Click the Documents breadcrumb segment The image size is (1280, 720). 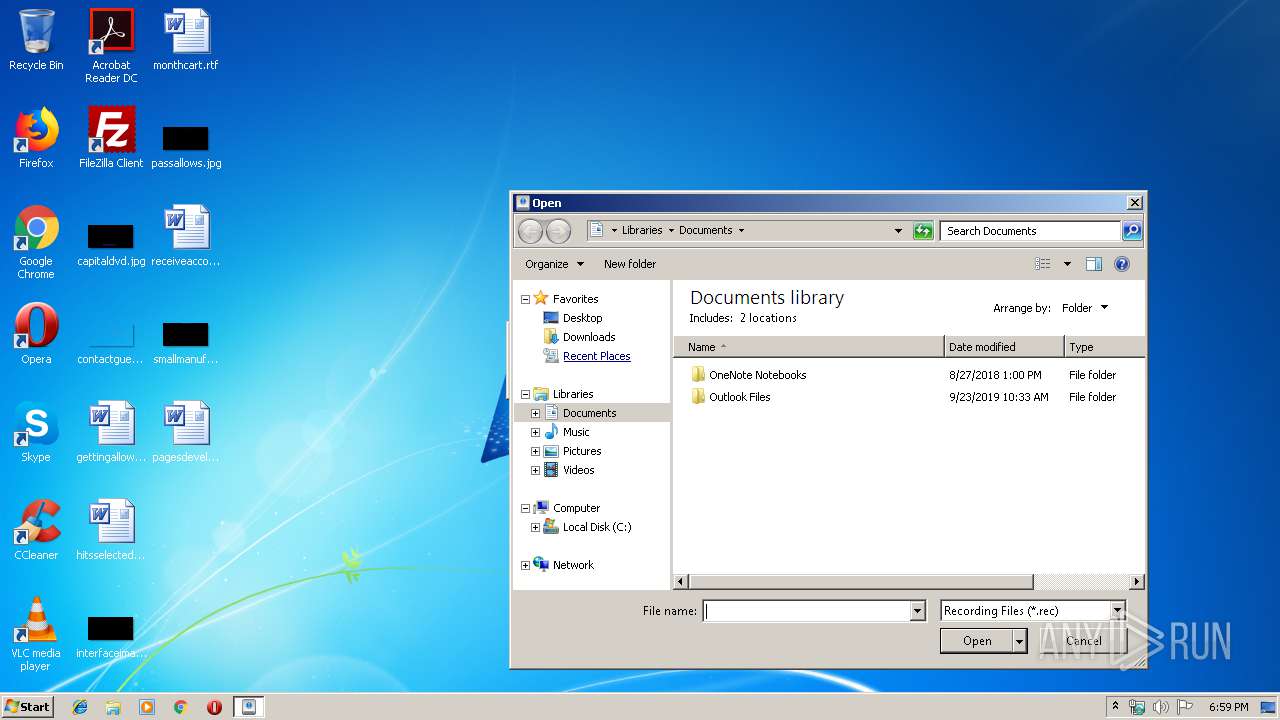click(706, 230)
